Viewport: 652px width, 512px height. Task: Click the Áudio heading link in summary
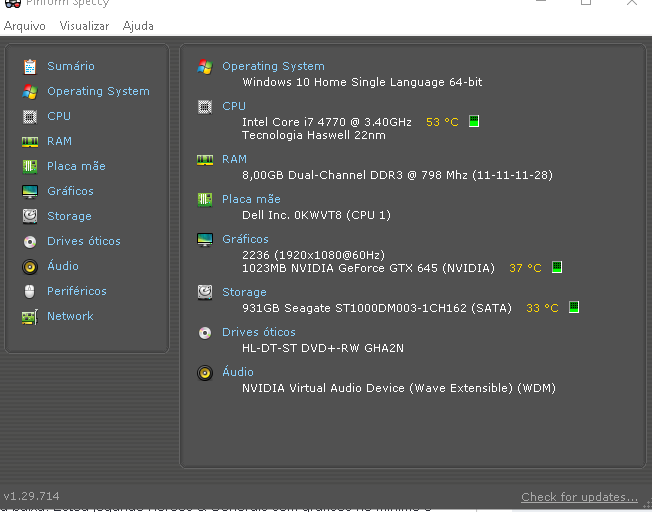point(238,372)
